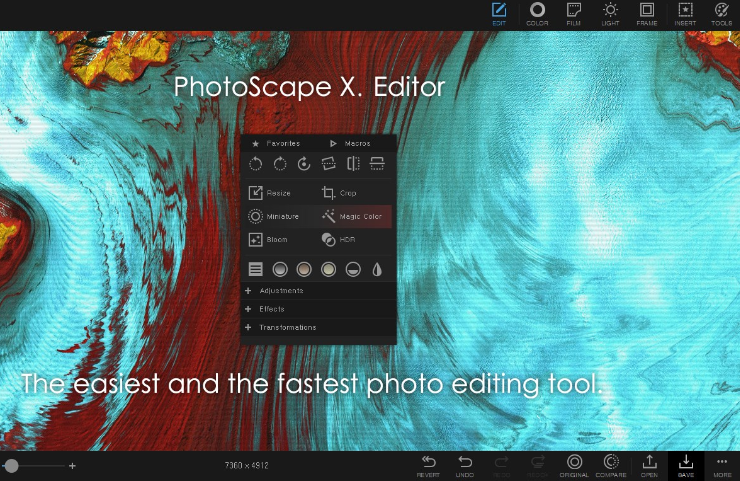Screen dimensions: 740x481
Task: Open the Edit tab in top toolbar
Action: tap(499, 14)
